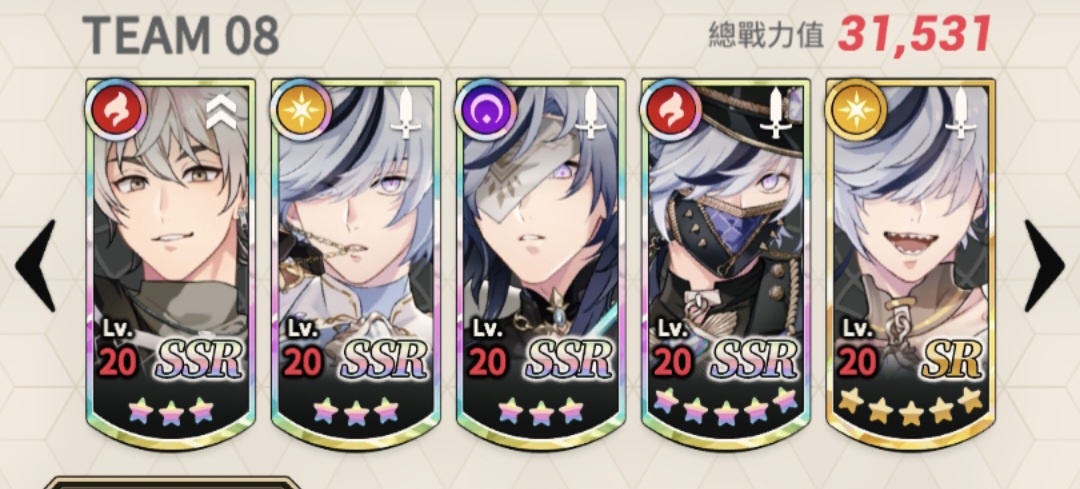
Task: Go to the next team with right arrow
Action: point(1044,265)
